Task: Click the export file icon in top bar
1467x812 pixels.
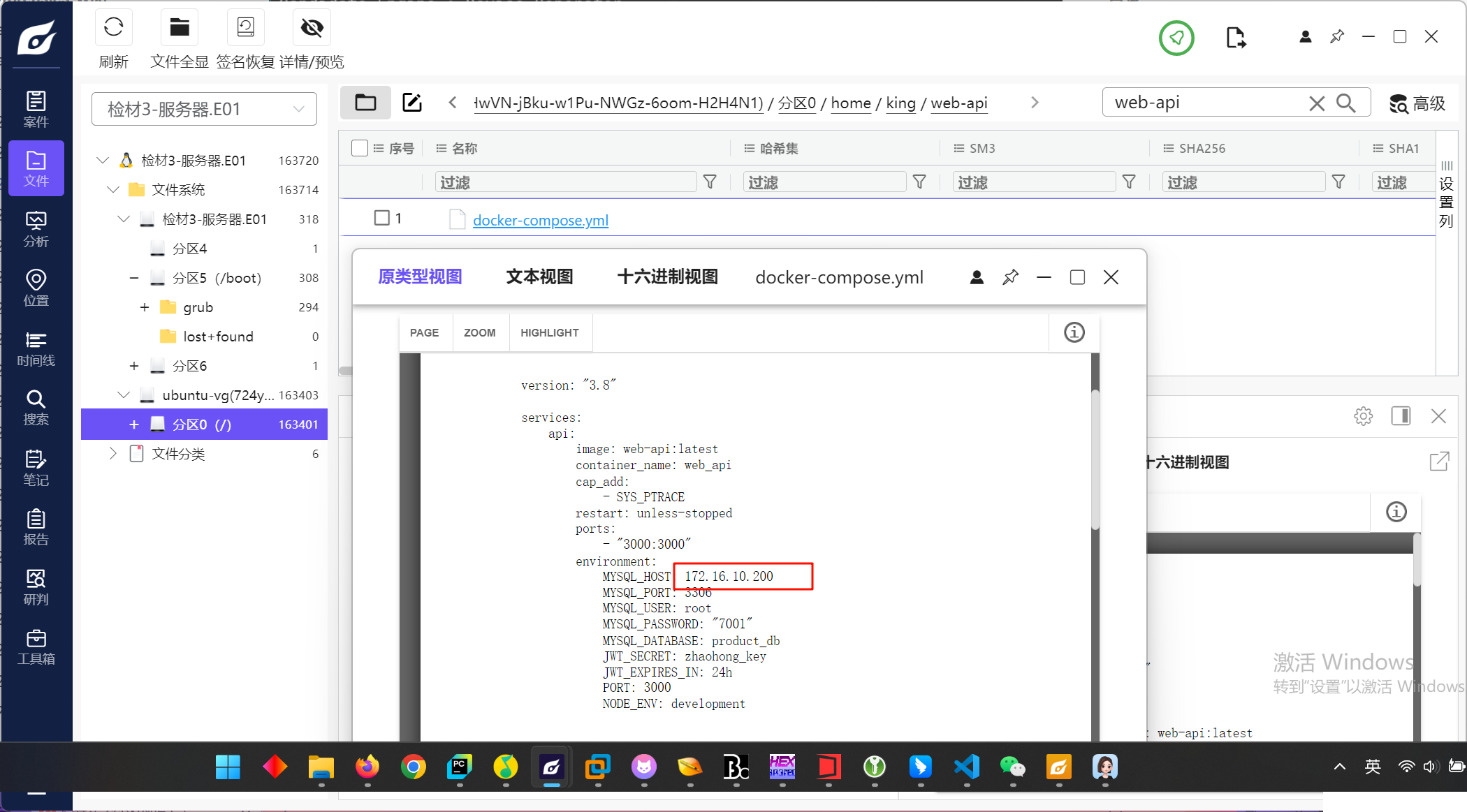Action: (1235, 38)
